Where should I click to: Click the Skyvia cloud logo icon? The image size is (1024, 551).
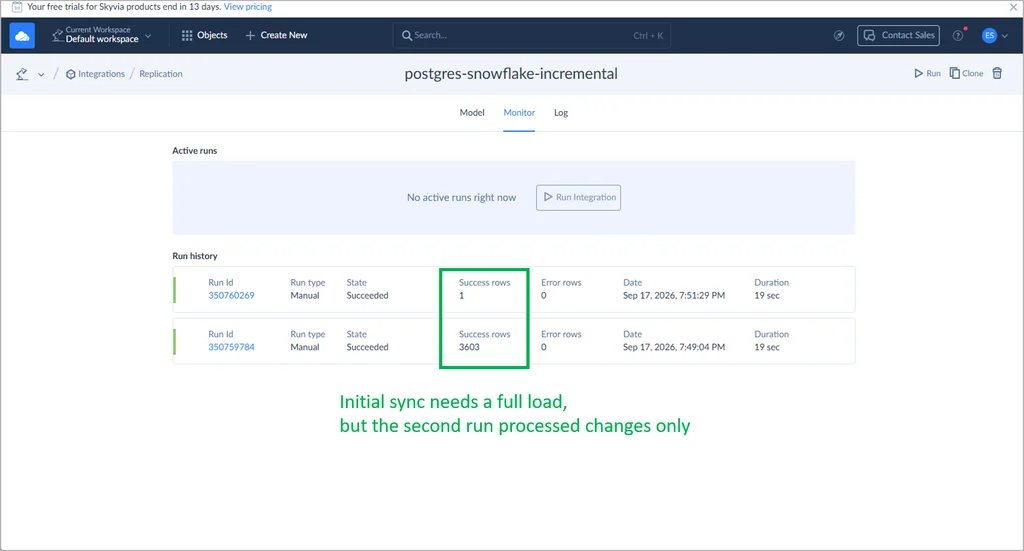point(22,36)
